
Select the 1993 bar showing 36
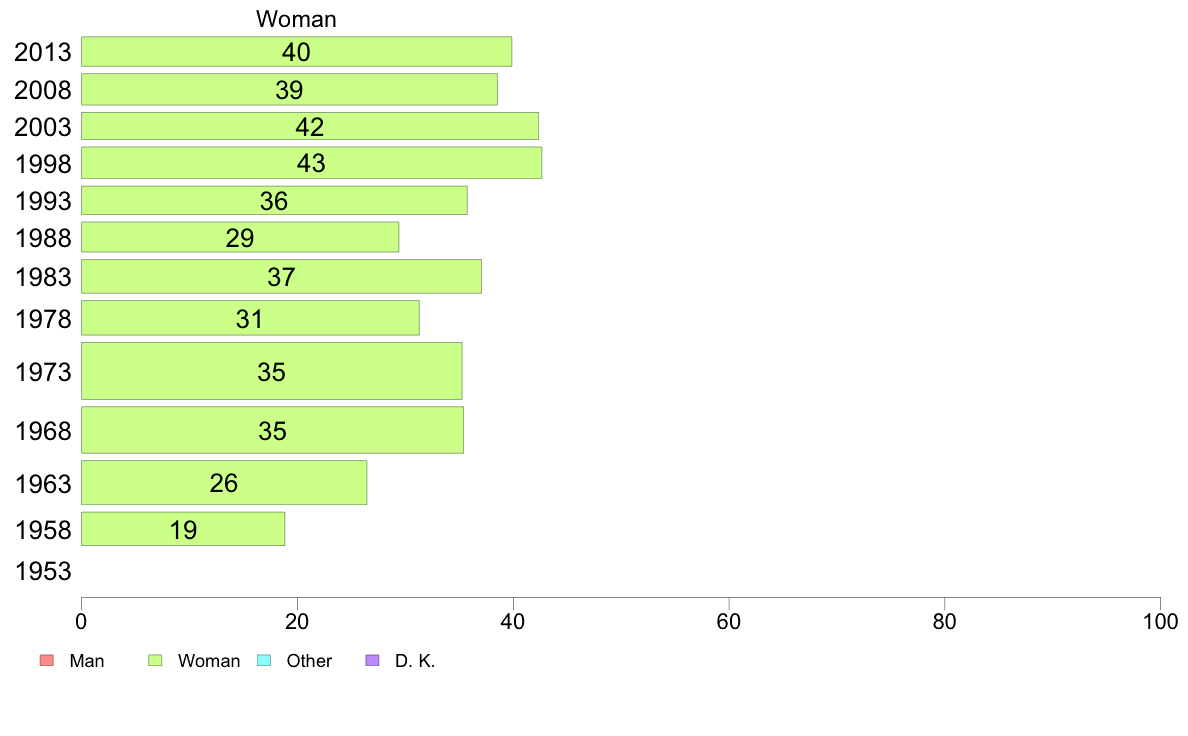(274, 200)
